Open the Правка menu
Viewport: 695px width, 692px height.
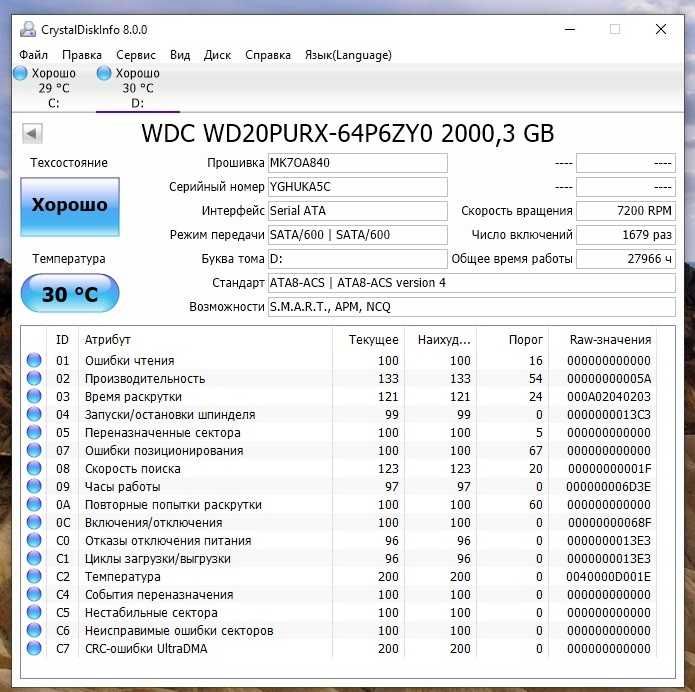click(x=82, y=55)
